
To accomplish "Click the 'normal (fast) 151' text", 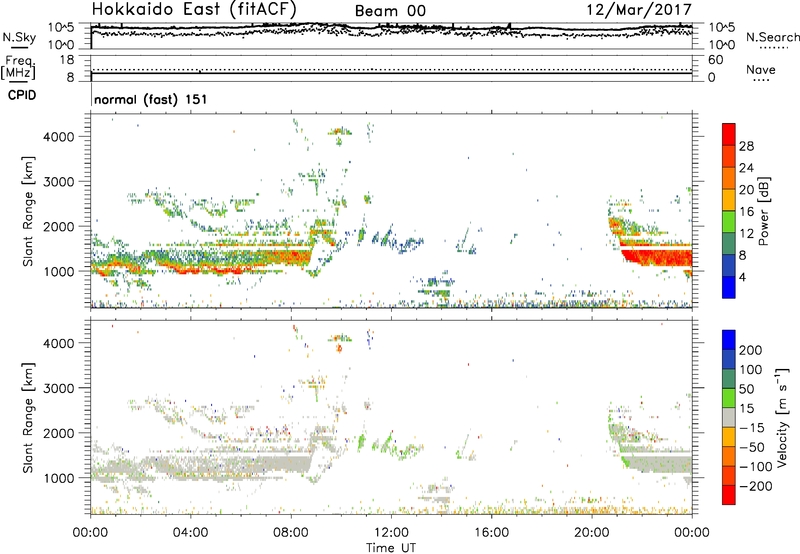I will pyautogui.click(x=151, y=99).
